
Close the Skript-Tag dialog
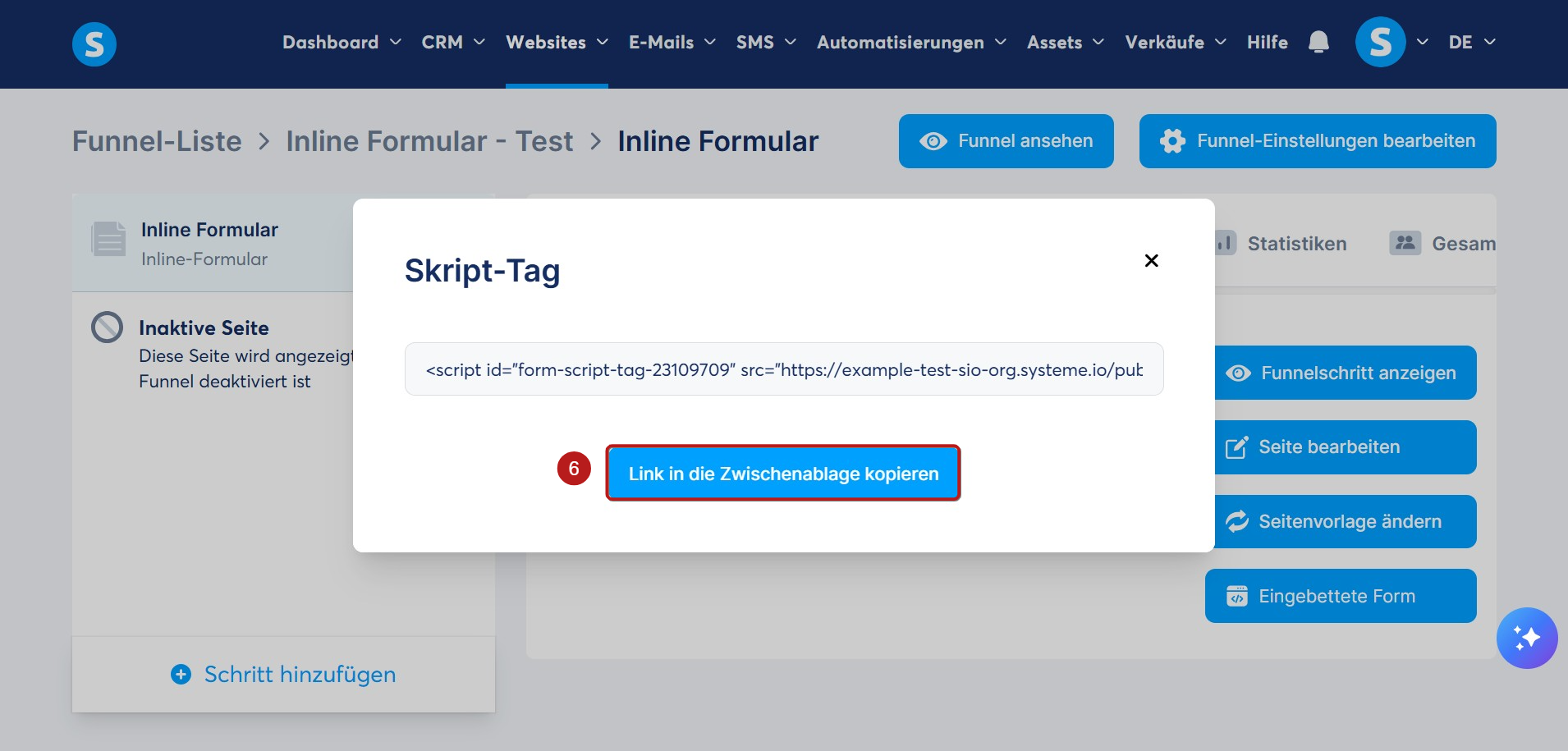click(x=1151, y=260)
